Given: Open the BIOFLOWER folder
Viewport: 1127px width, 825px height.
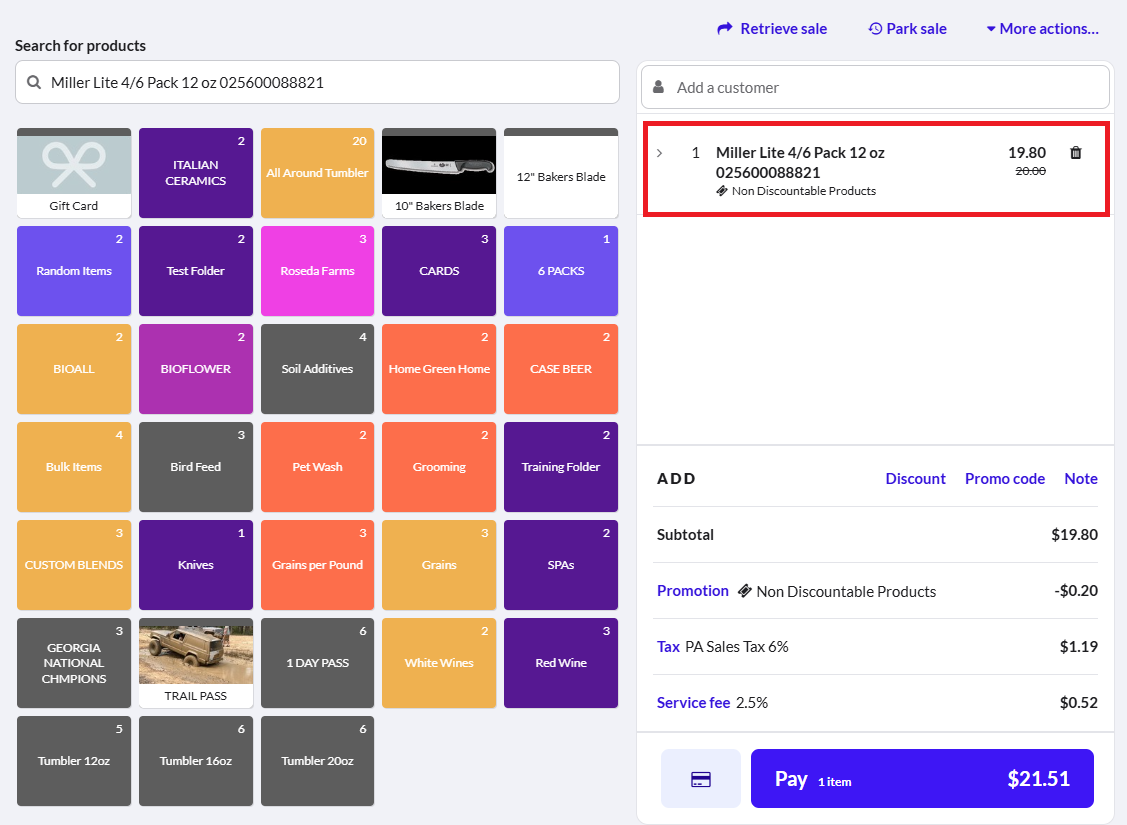Looking at the screenshot, I should pyautogui.click(x=196, y=369).
